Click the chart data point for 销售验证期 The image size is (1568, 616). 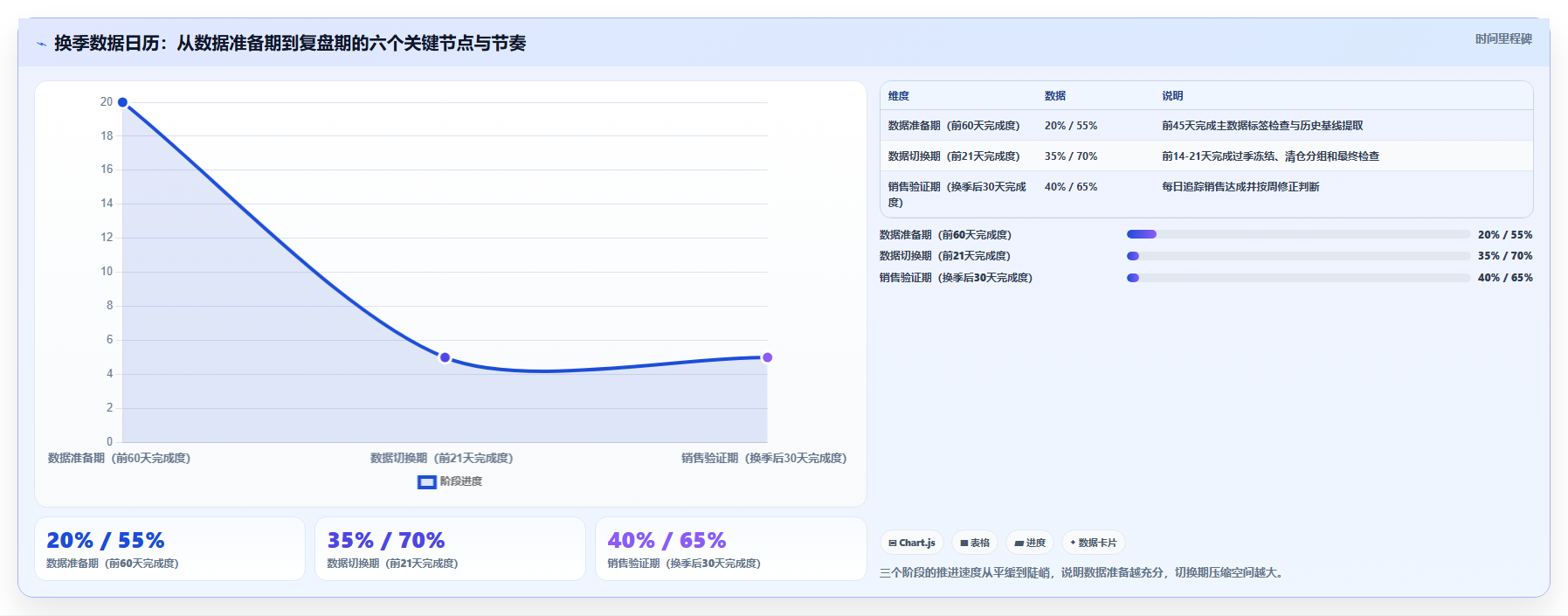767,357
